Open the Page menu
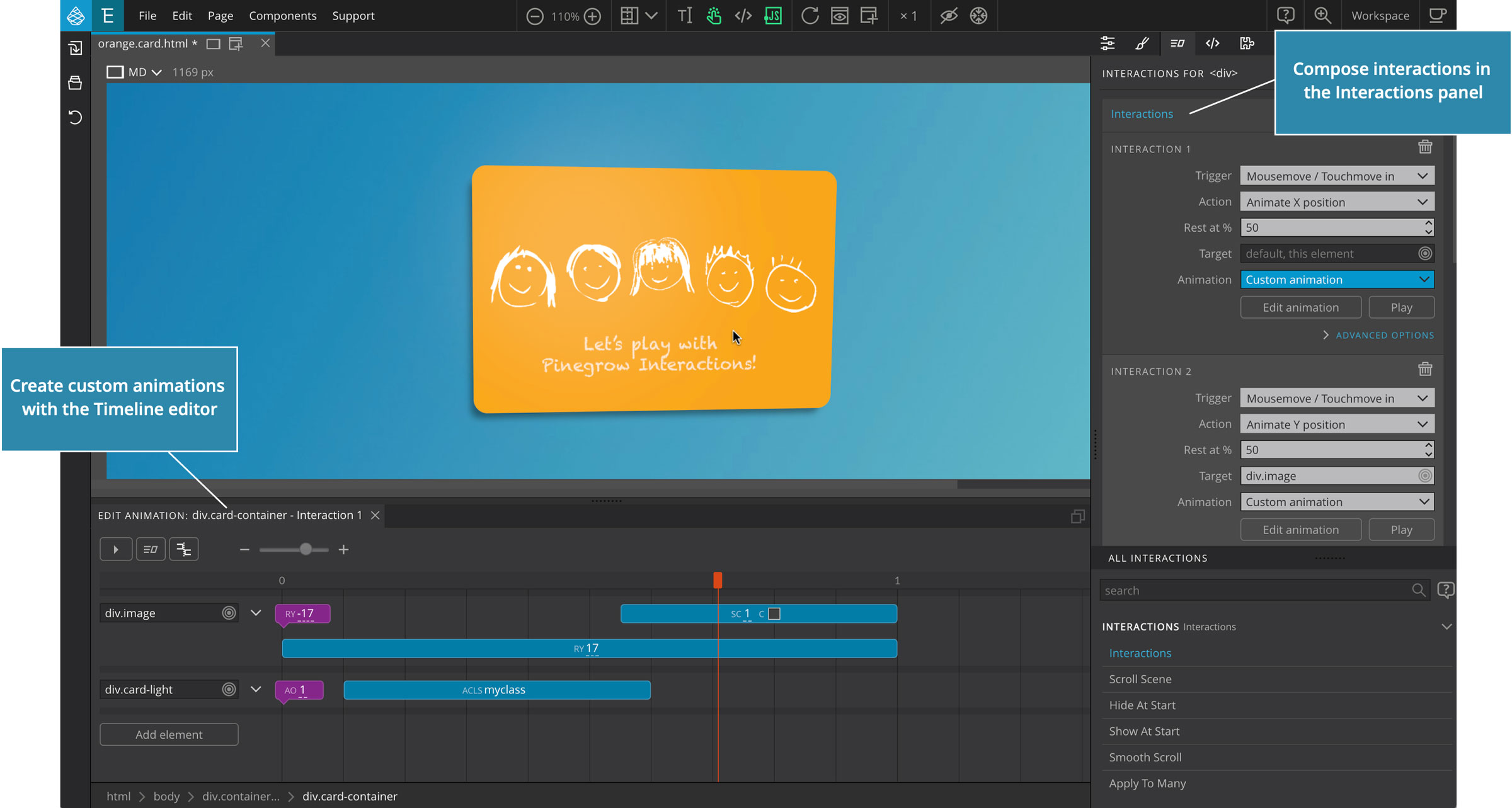Viewport: 1512px width, 808px height. (x=220, y=16)
